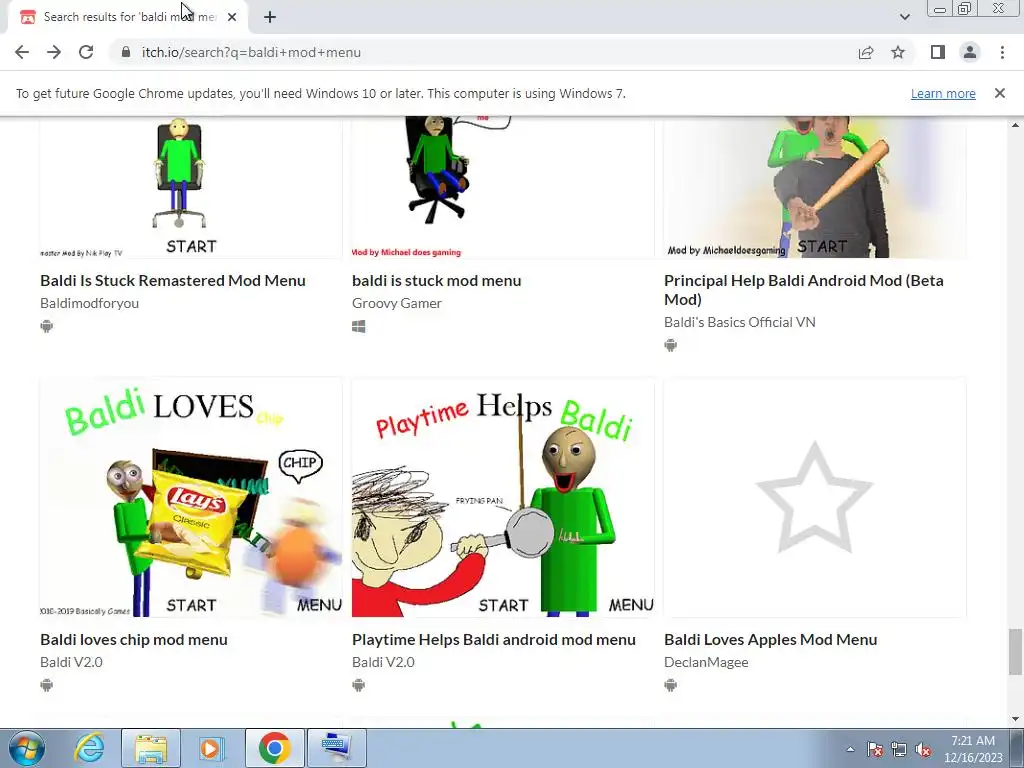
Task: Open baldi is stuck mod menu title
Action: tap(436, 281)
